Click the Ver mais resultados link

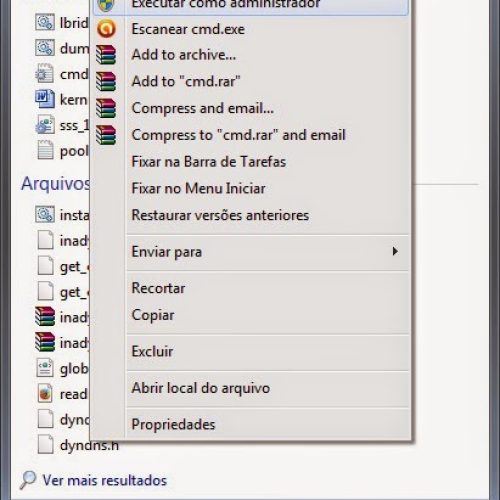[105, 480]
